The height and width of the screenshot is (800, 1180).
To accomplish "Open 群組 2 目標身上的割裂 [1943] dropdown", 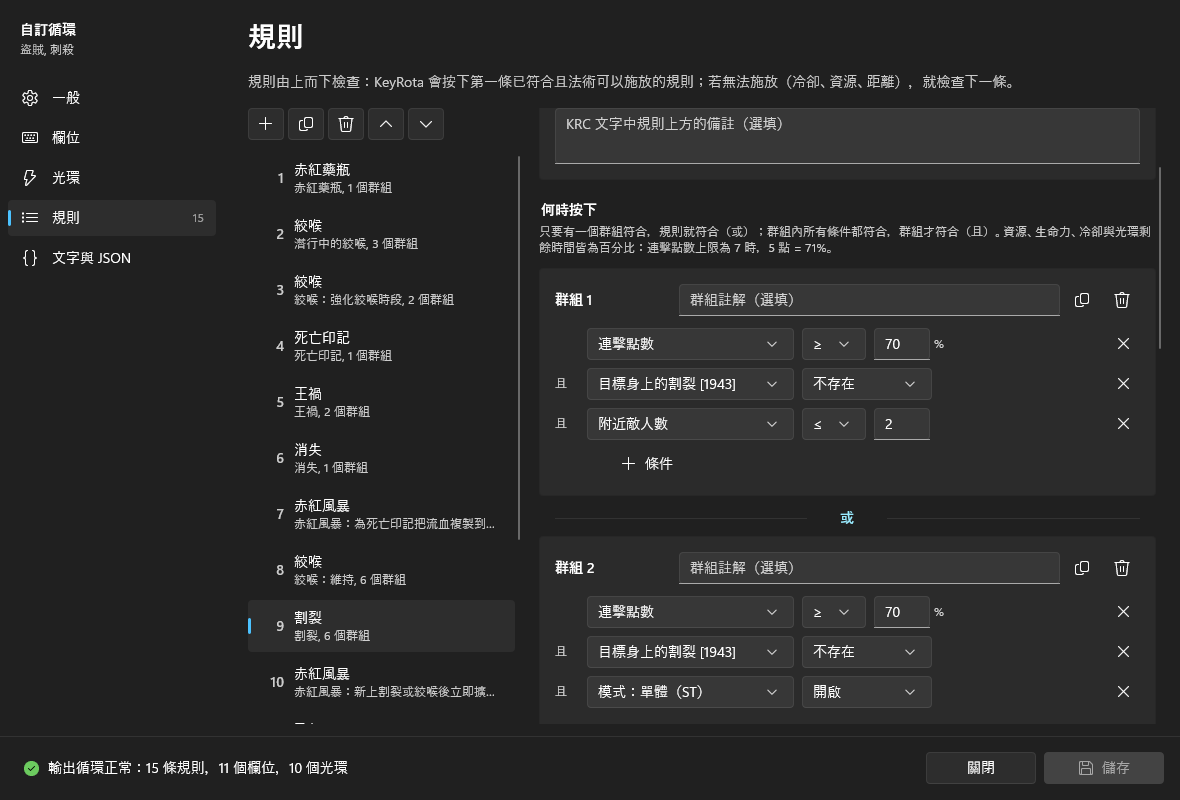I will (690, 652).
